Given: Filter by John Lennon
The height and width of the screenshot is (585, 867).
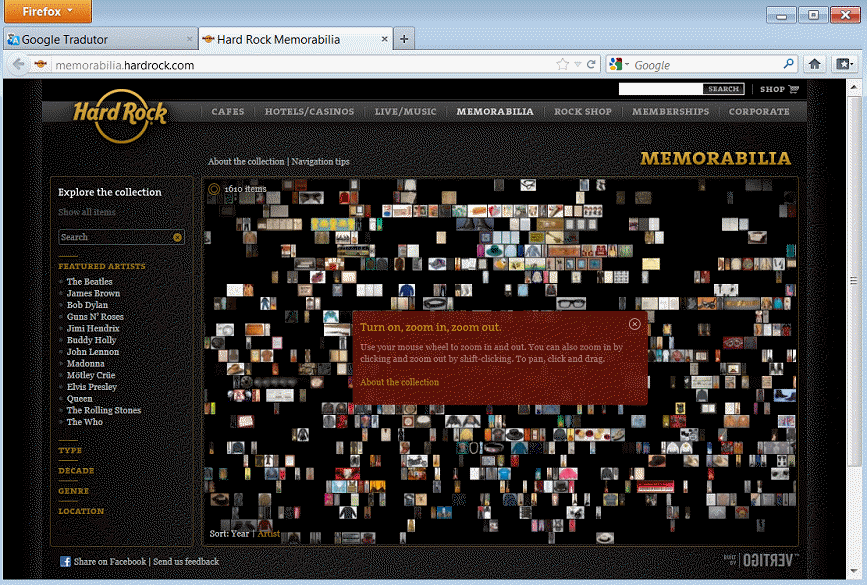Looking at the screenshot, I should 93,352.
